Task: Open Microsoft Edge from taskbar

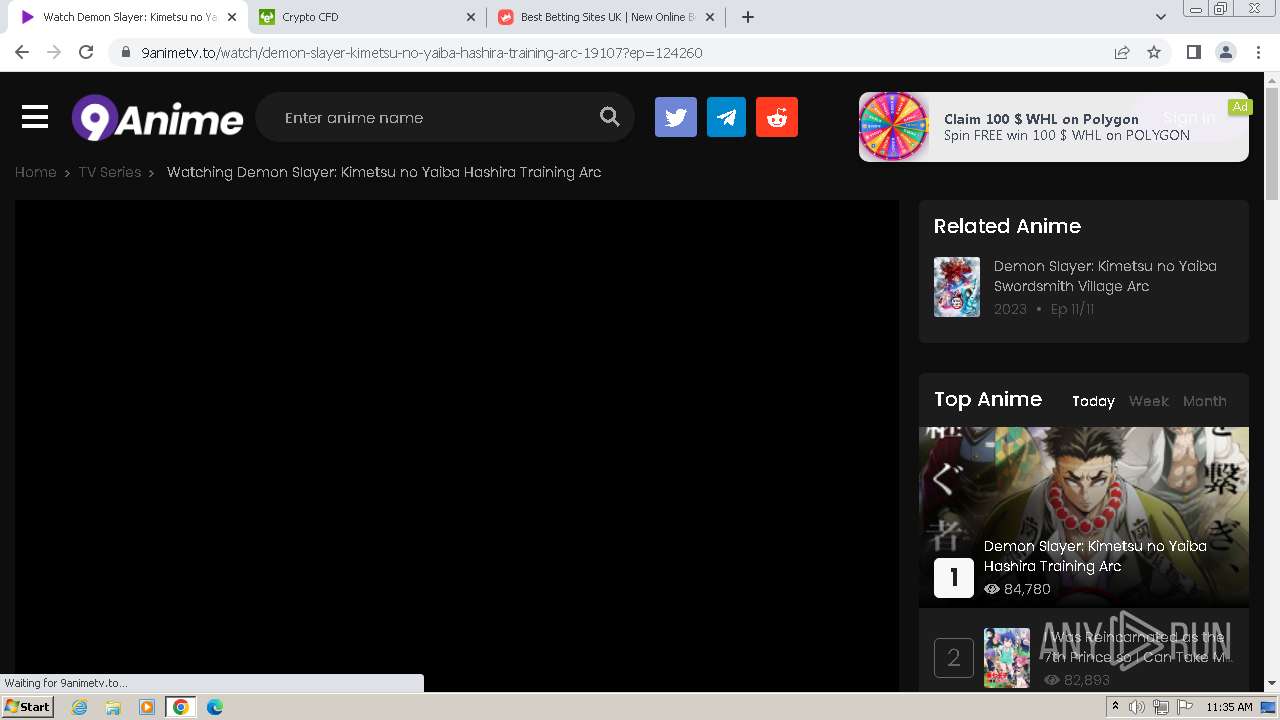Action: (x=215, y=707)
